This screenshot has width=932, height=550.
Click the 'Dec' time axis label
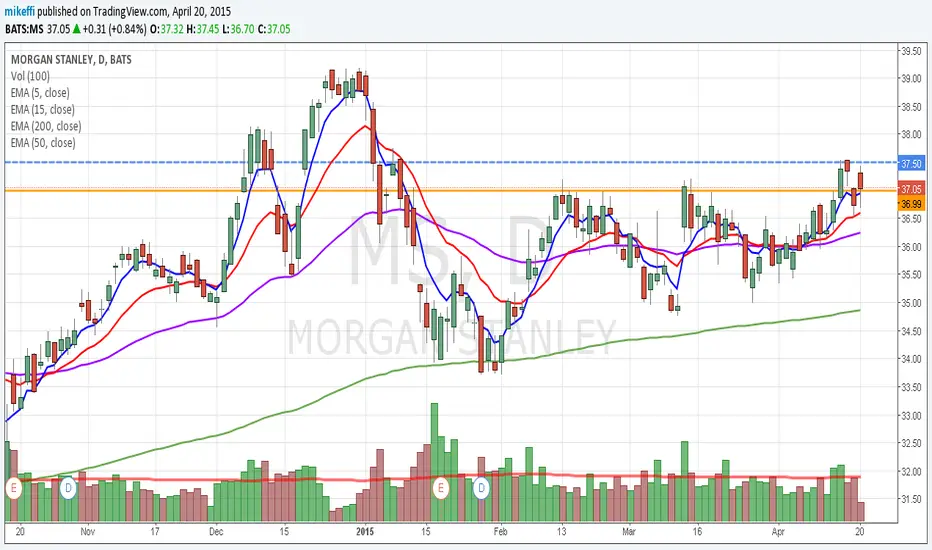[x=216, y=532]
